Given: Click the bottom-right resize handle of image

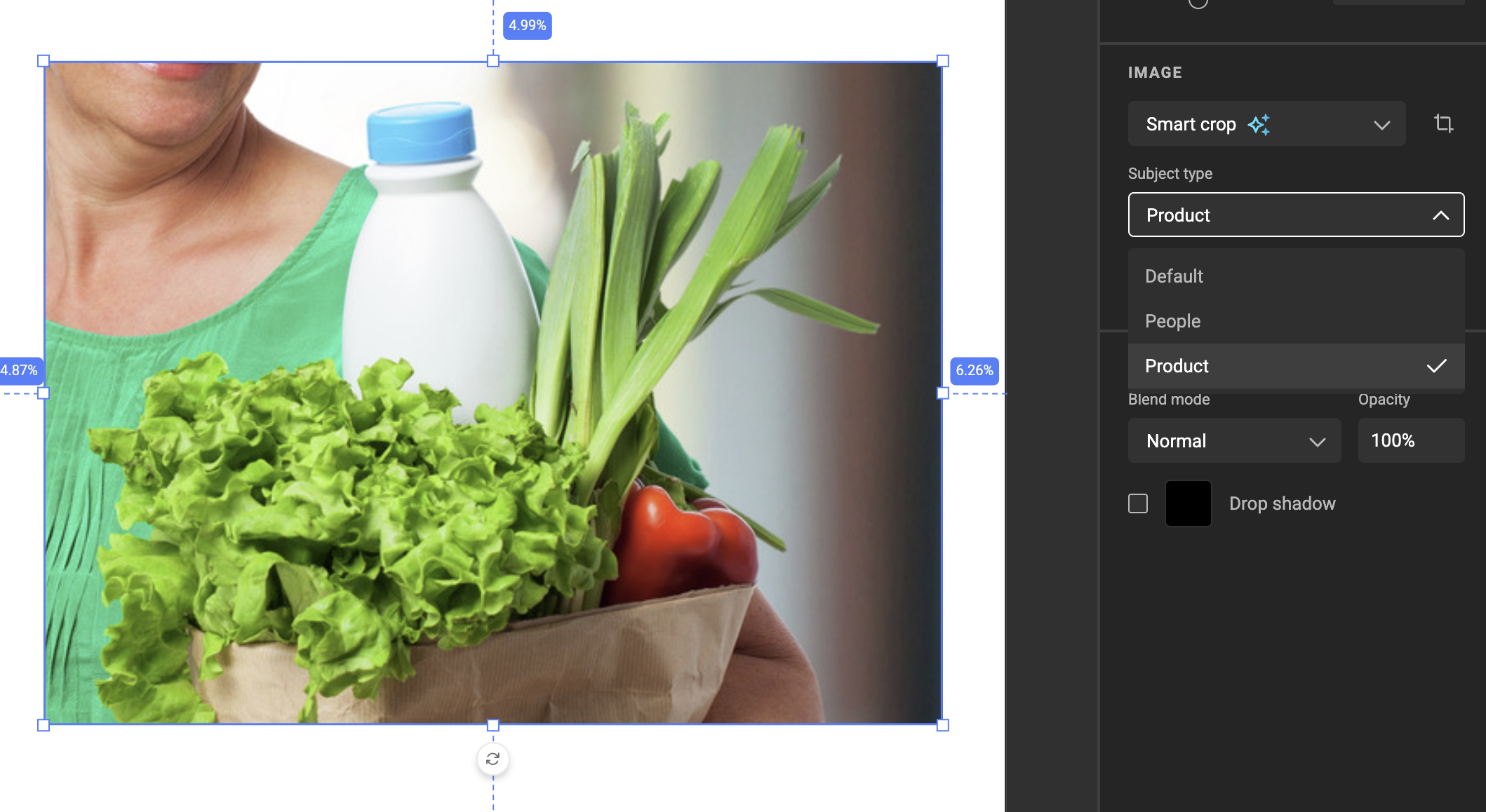Looking at the screenshot, I should point(943,725).
